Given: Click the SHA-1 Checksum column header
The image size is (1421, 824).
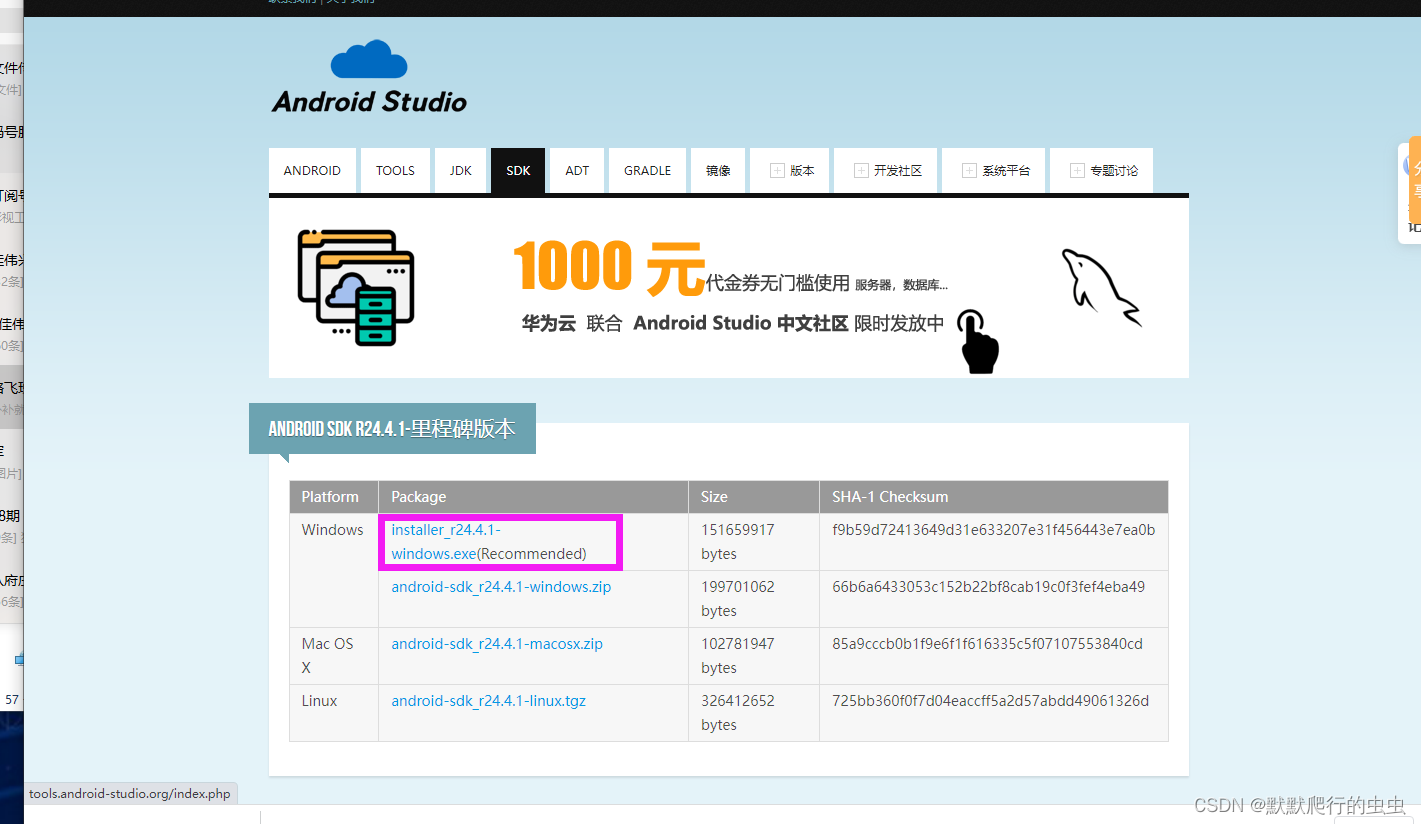Looking at the screenshot, I should click(993, 497).
